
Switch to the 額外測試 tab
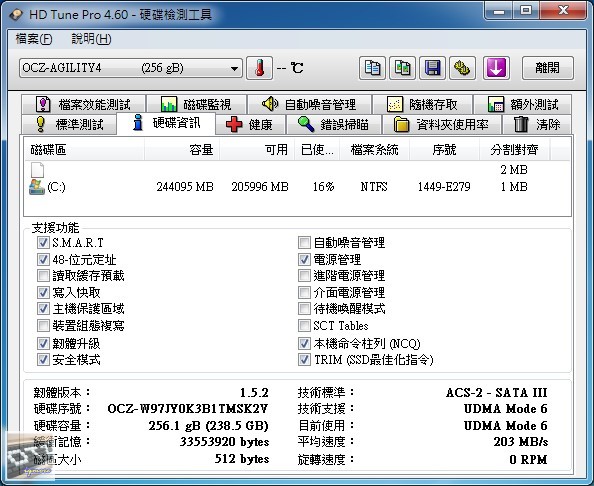(x=523, y=104)
